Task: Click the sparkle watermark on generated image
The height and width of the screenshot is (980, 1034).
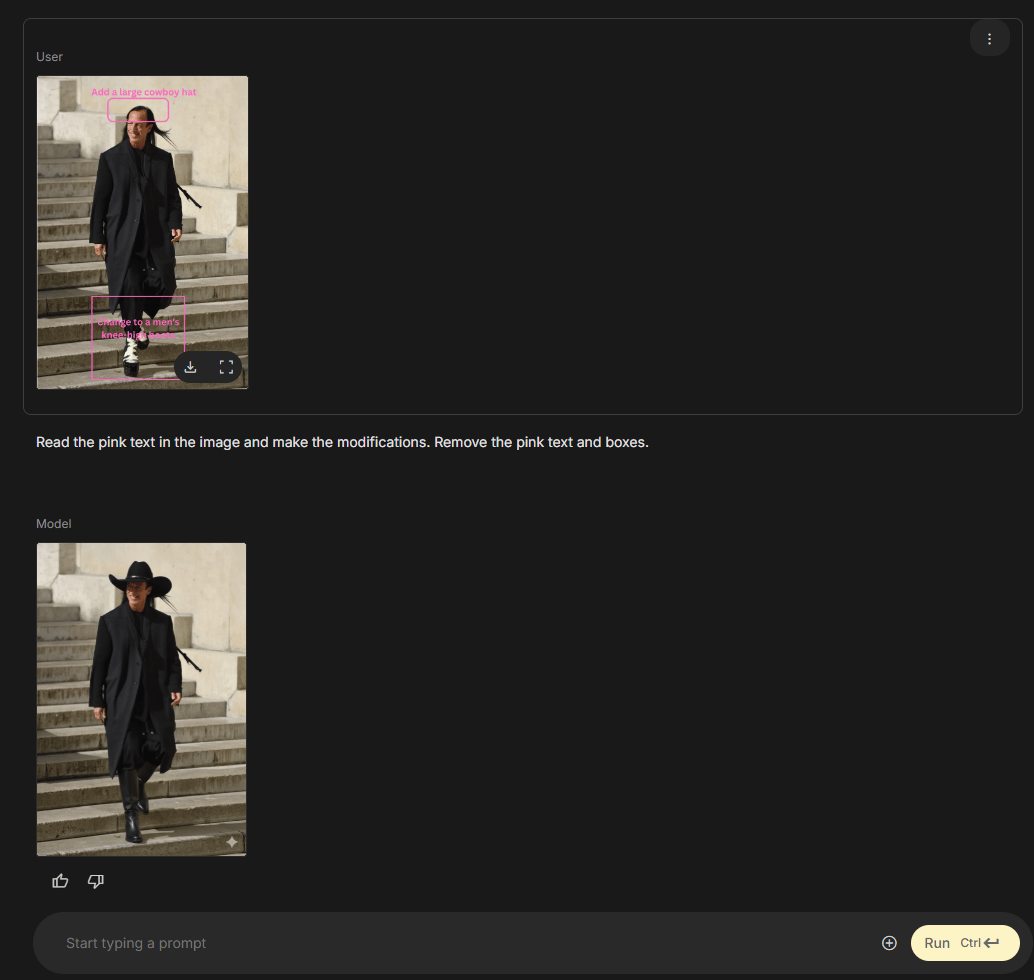Action: (231, 842)
